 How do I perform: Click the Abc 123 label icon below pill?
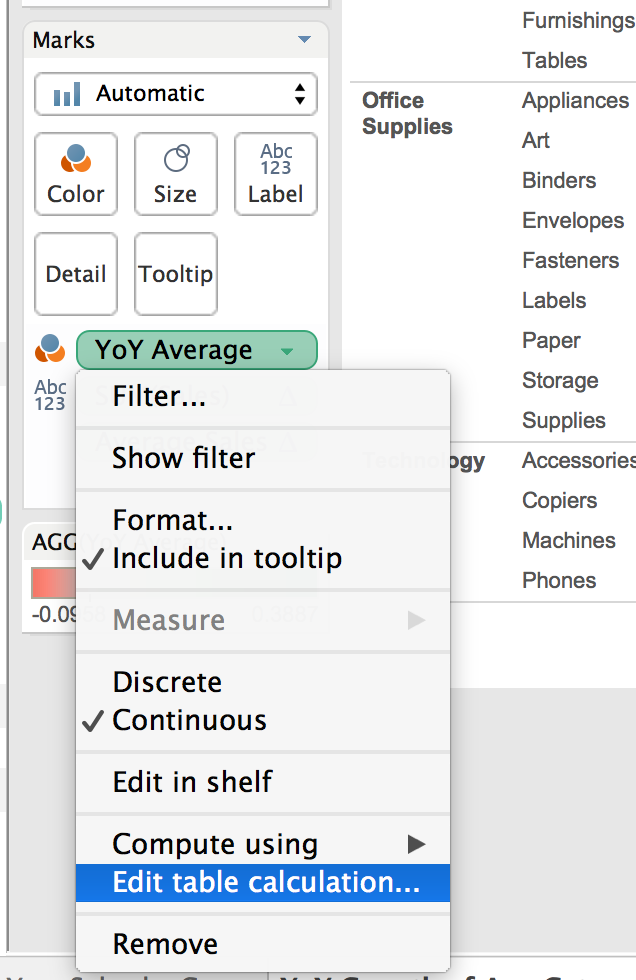tap(50, 395)
